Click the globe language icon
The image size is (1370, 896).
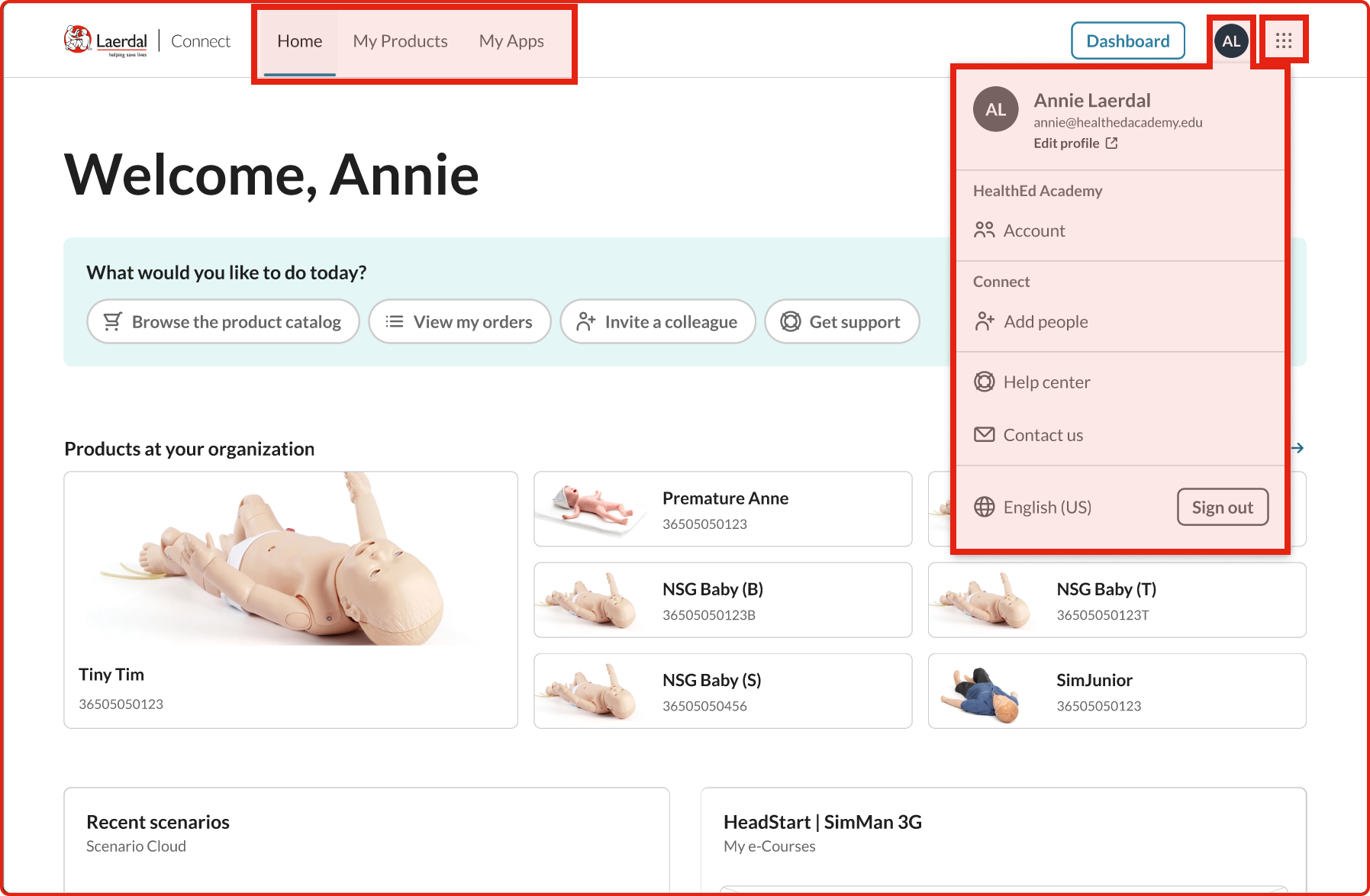tap(985, 508)
